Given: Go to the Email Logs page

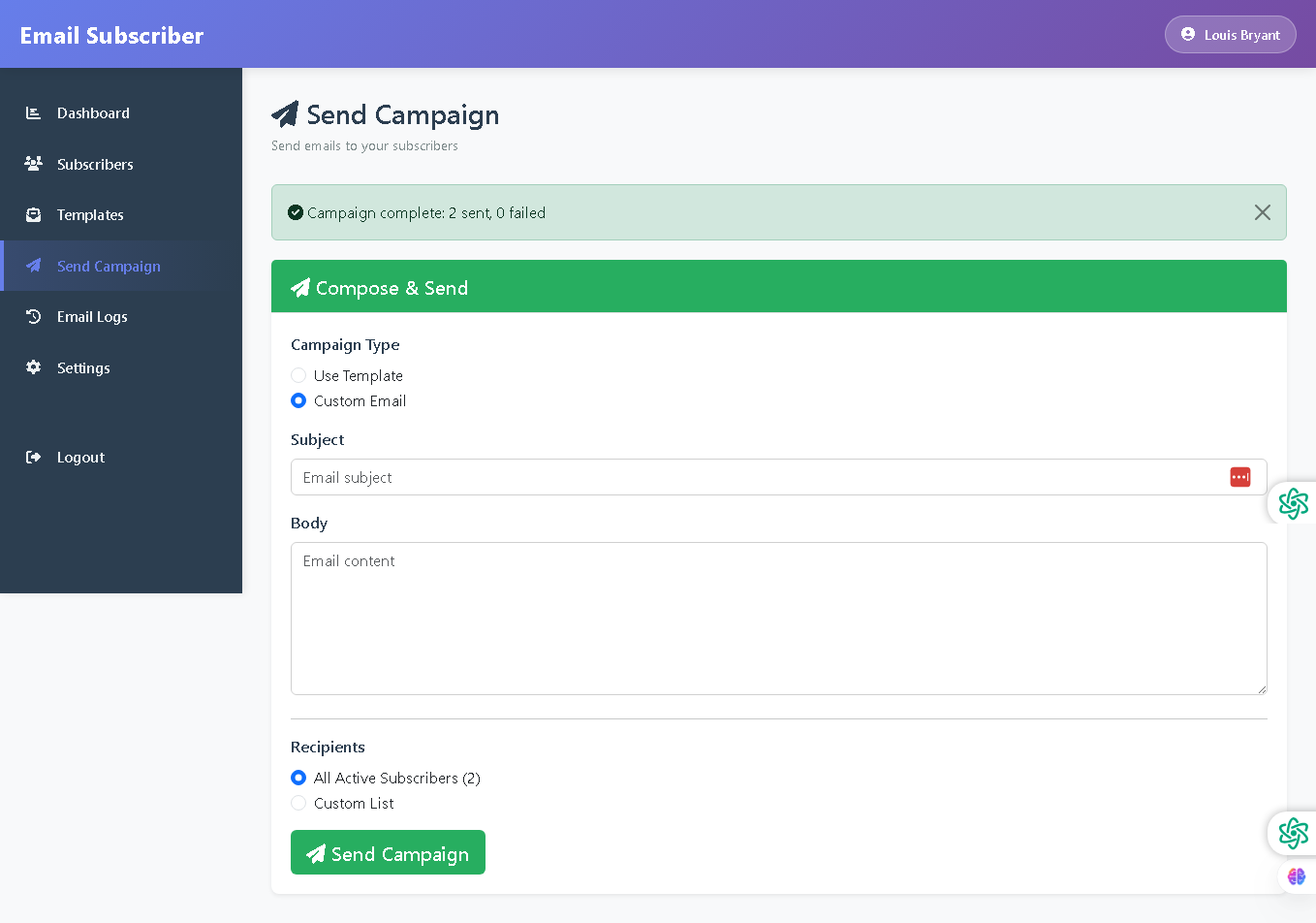Looking at the screenshot, I should (x=92, y=317).
